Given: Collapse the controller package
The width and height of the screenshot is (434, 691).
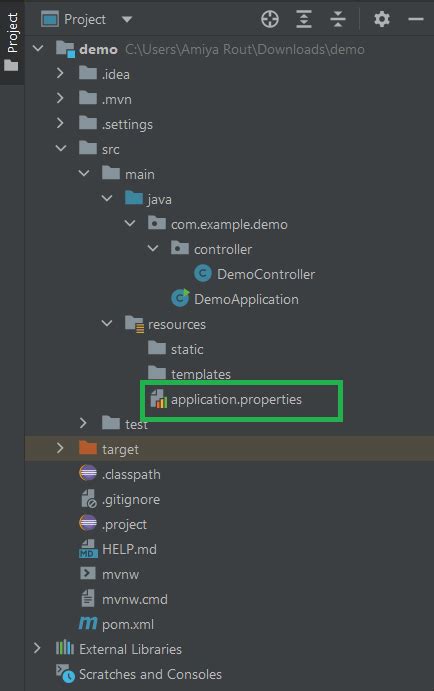Looking at the screenshot, I should pyautogui.click(x=153, y=248).
